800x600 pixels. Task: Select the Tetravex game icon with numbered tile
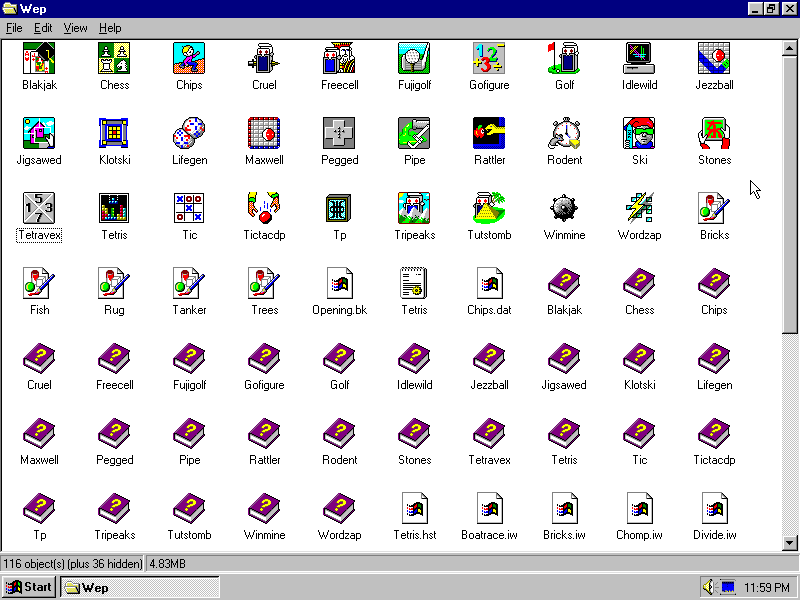coord(39,208)
